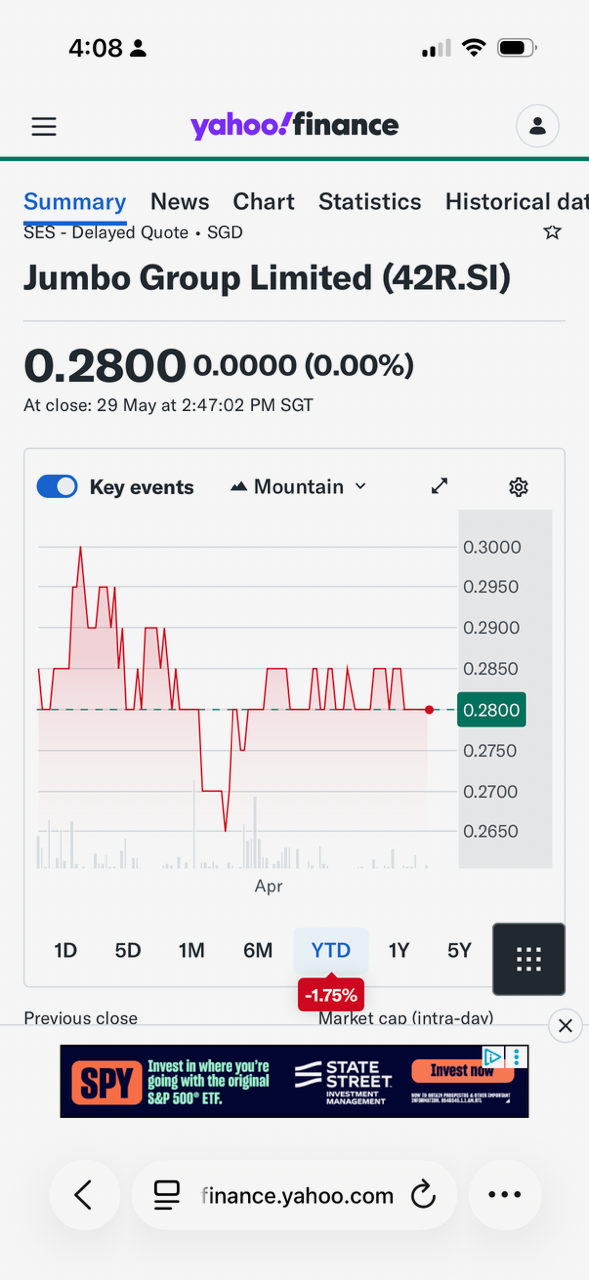The width and height of the screenshot is (589, 1280).
Task: Reload page using refresh icon
Action: click(x=424, y=1194)
